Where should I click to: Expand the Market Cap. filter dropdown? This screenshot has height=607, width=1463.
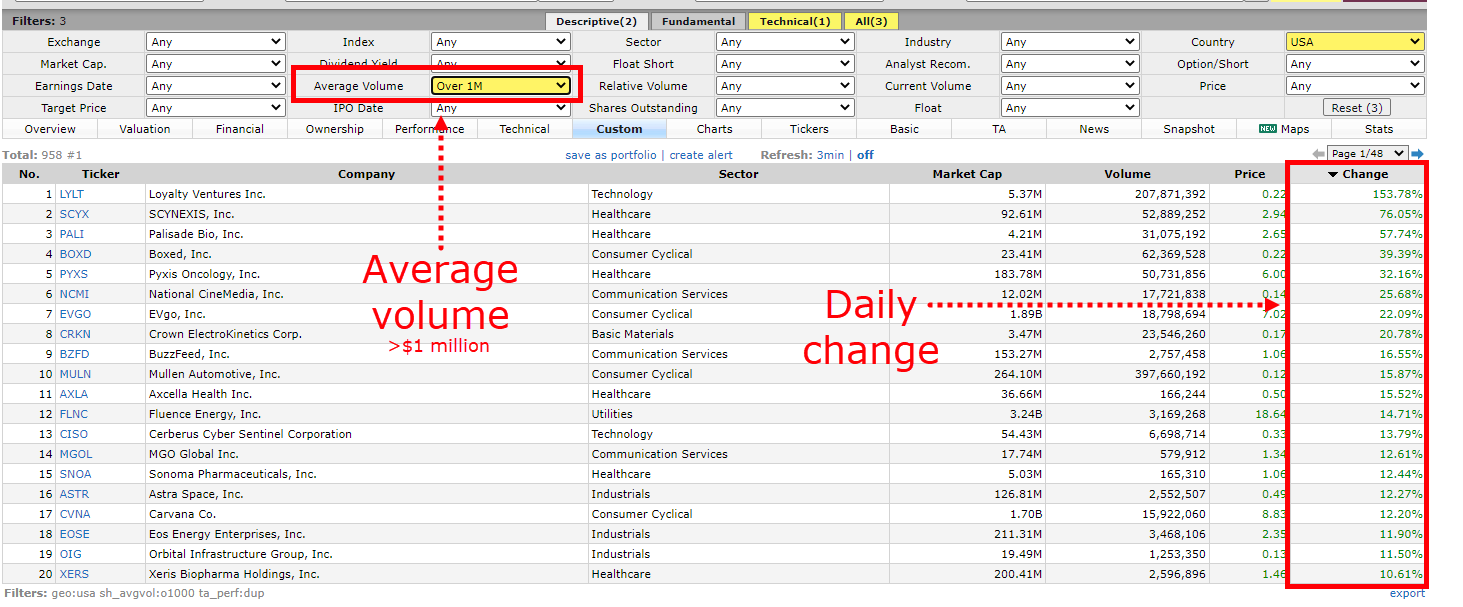coord(216,64)
